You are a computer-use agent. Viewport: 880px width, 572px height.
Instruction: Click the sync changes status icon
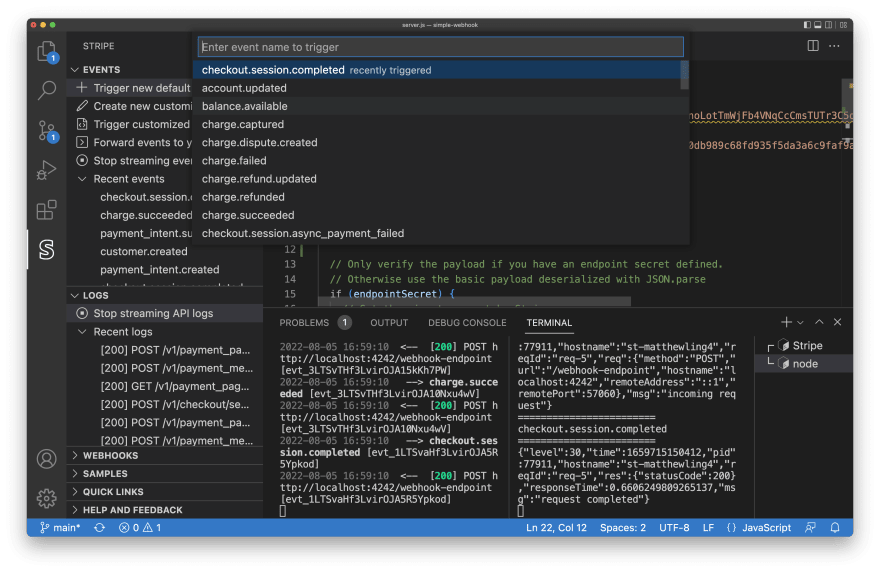pyautogui.click(x=99, y=528)
